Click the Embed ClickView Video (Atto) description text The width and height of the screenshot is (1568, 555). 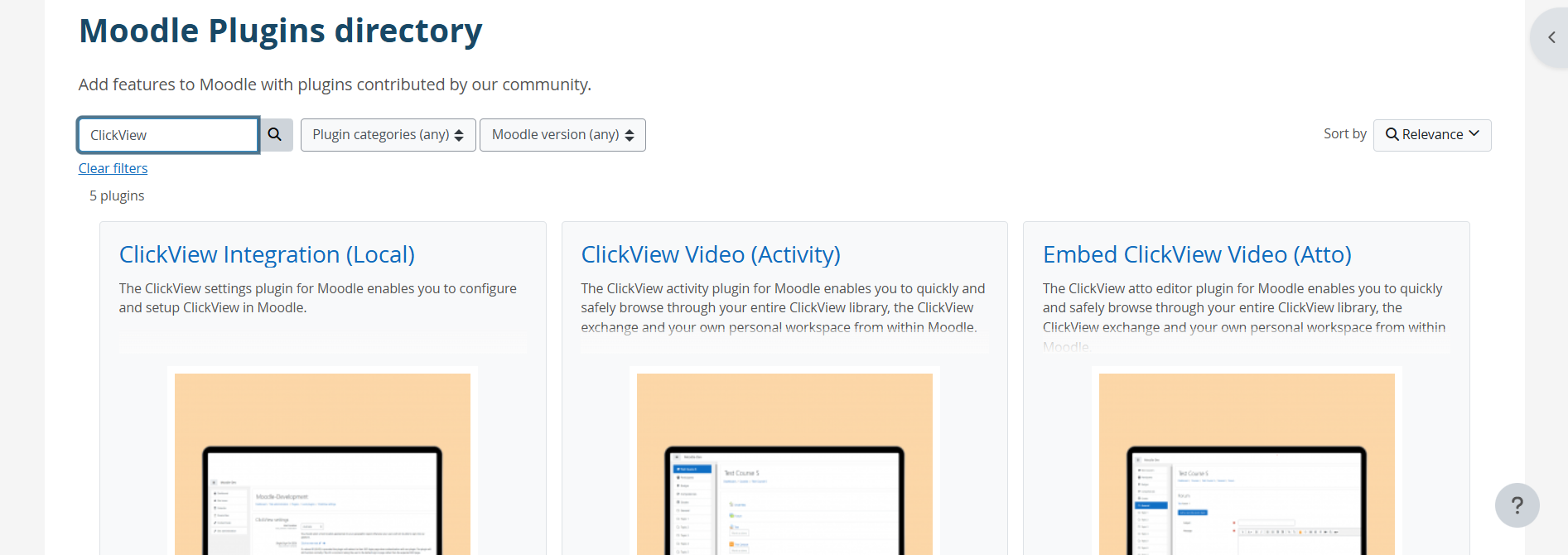click(1244, 317)
